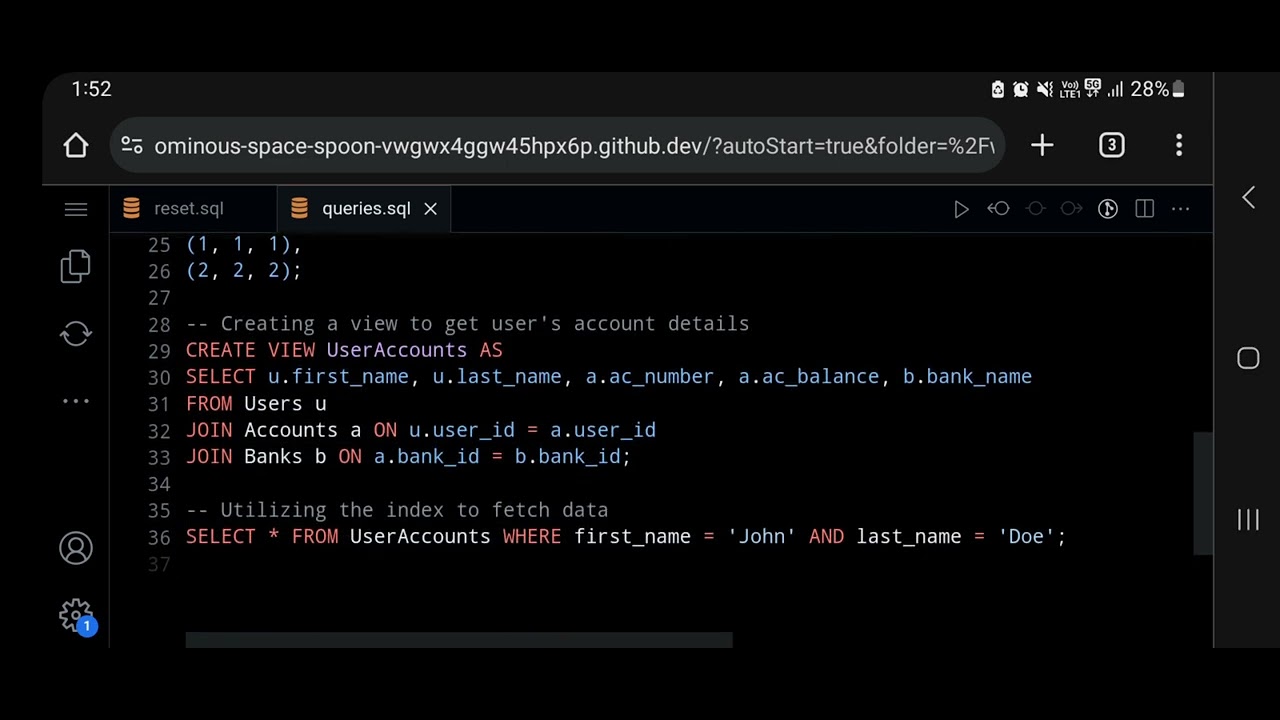Click 'FROM Users u' code line
The width and height of the screenshot is (1280, 720).
(x=256, y=404)
